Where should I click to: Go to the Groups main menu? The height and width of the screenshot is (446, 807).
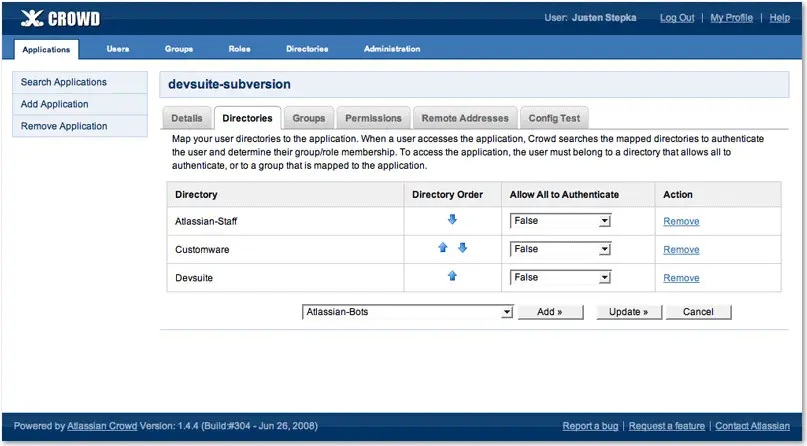(x=179, y=49)
